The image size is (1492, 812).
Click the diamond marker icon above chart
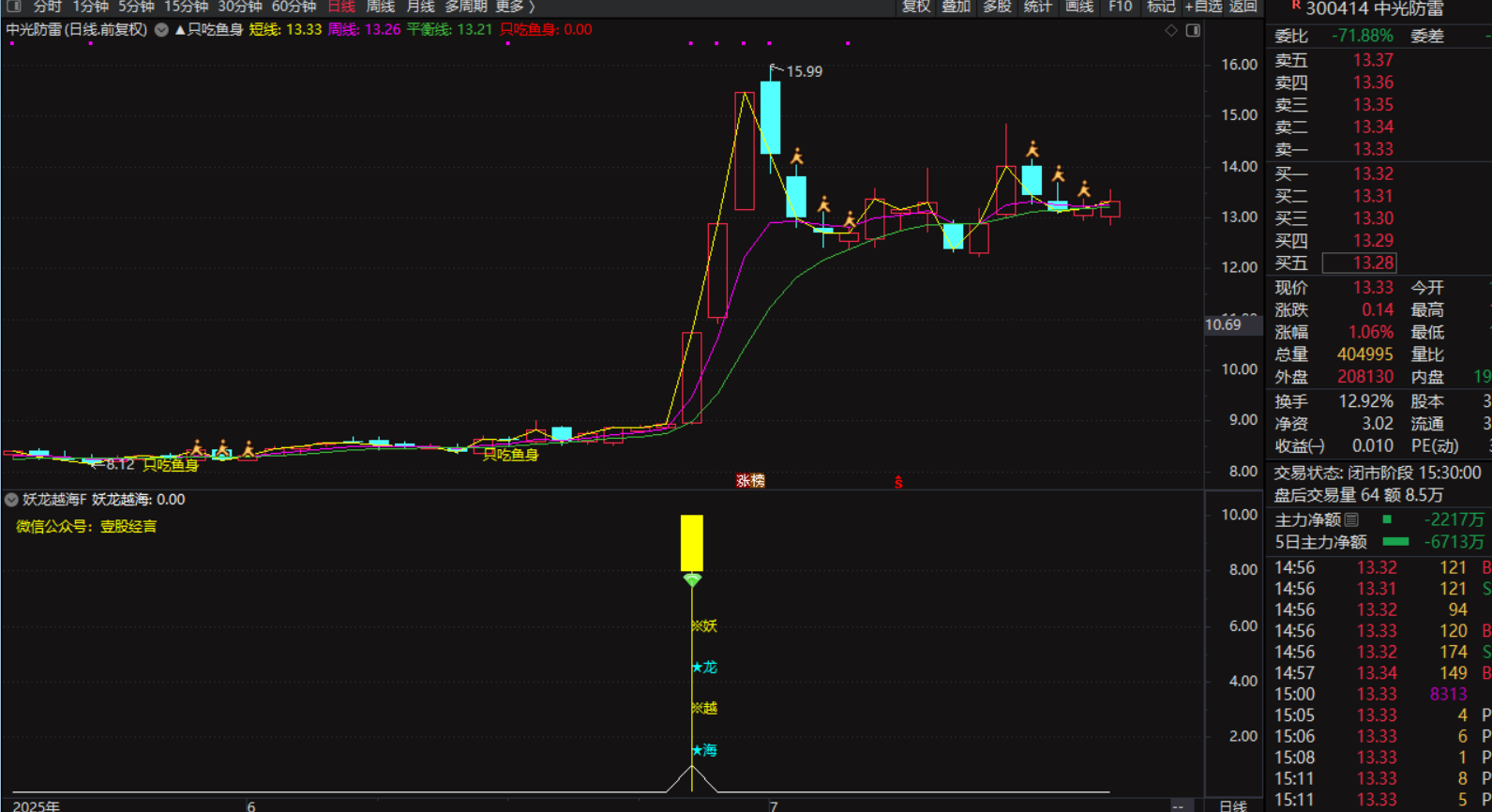[x=1171, y=31]
